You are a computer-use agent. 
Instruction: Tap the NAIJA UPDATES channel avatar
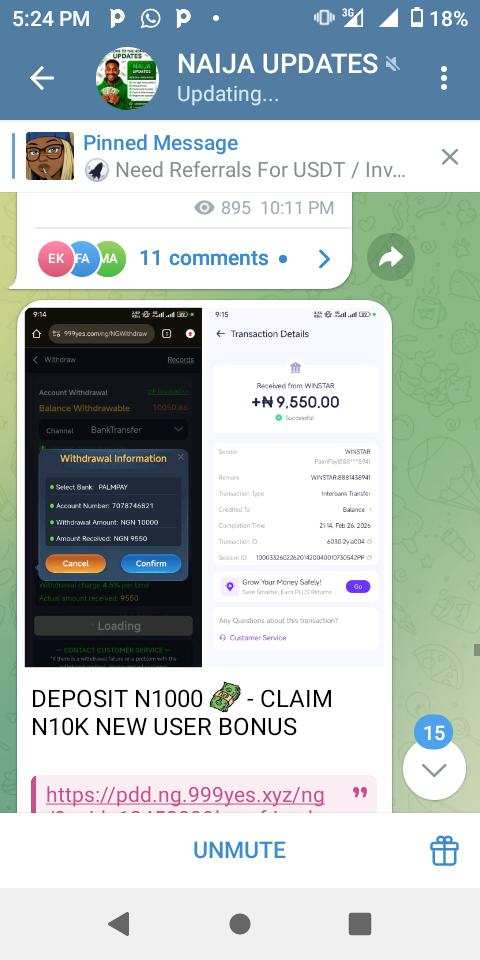(127, 78)
